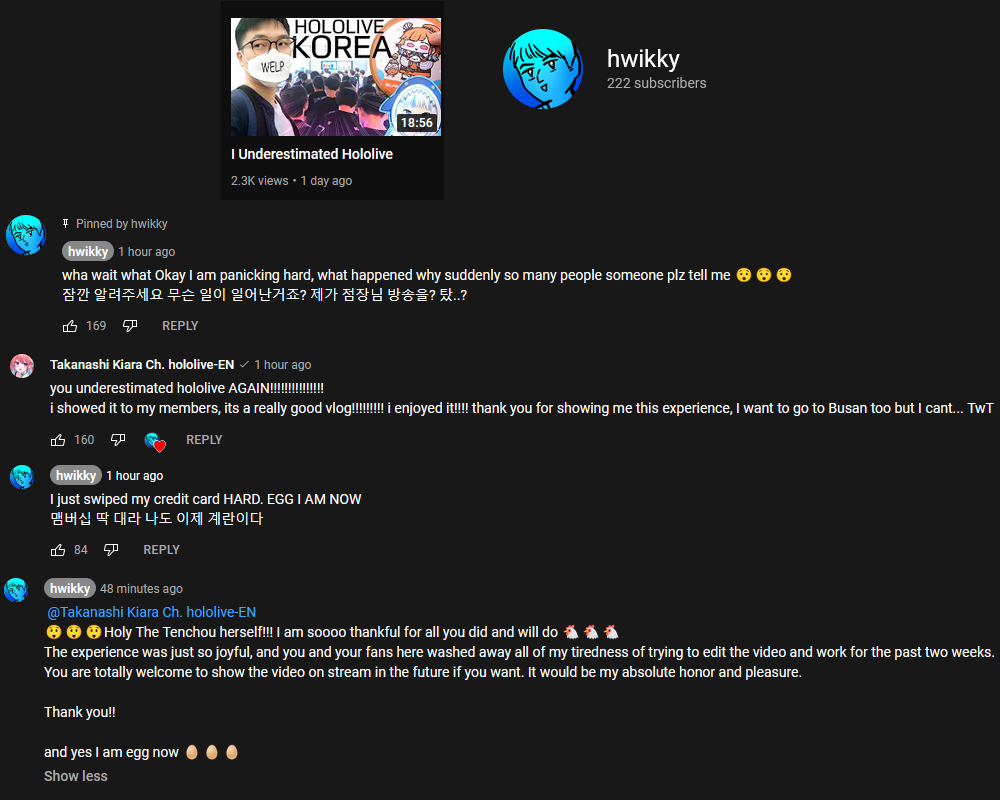Reply to the credit card comment
1000x800 pixels.
tap(161, 550)
